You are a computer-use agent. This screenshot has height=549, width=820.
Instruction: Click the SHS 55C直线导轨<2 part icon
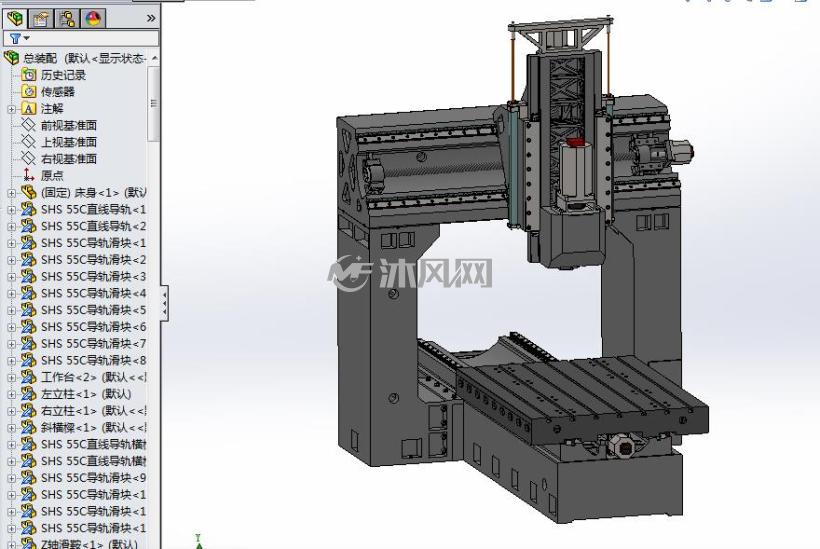[x=28, y=226]
